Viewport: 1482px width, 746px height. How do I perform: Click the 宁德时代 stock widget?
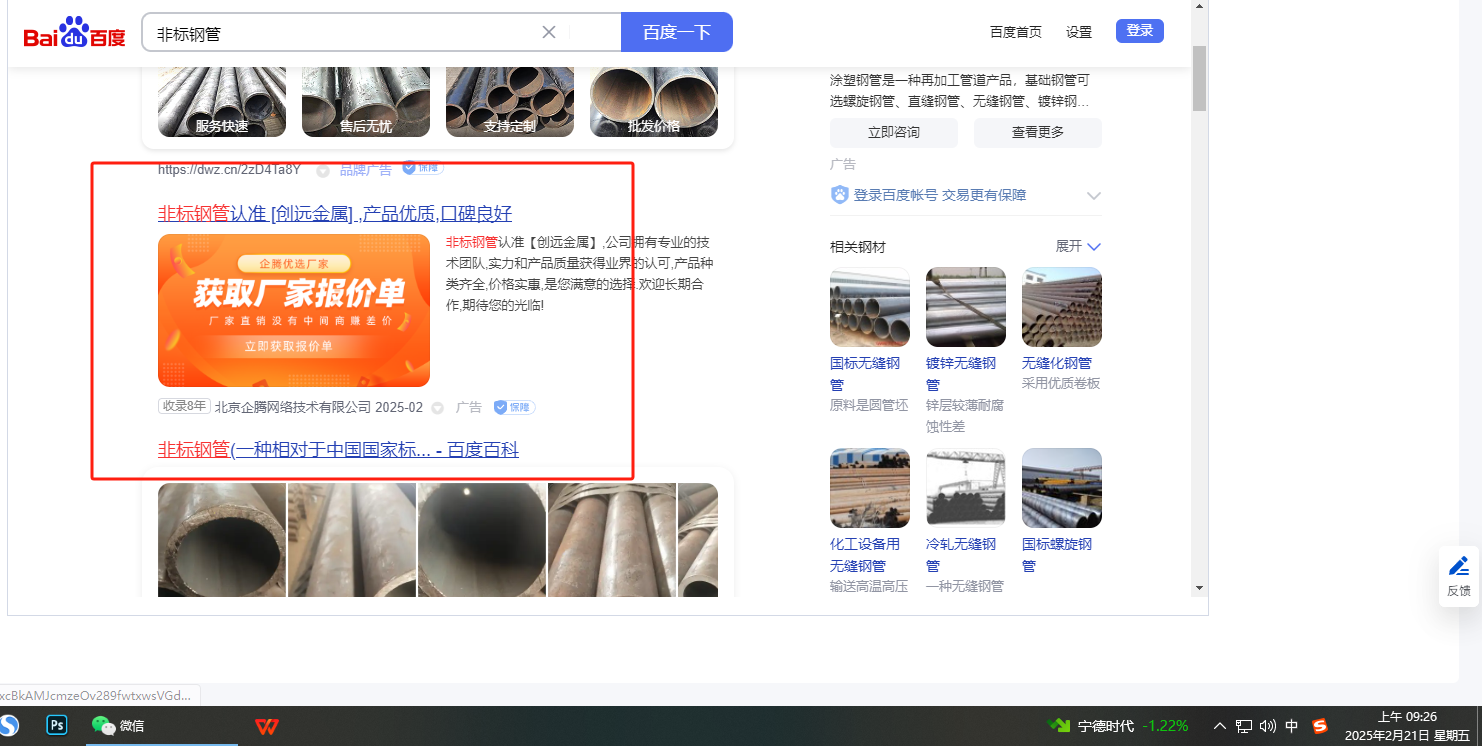click(x=1118, y=726)
